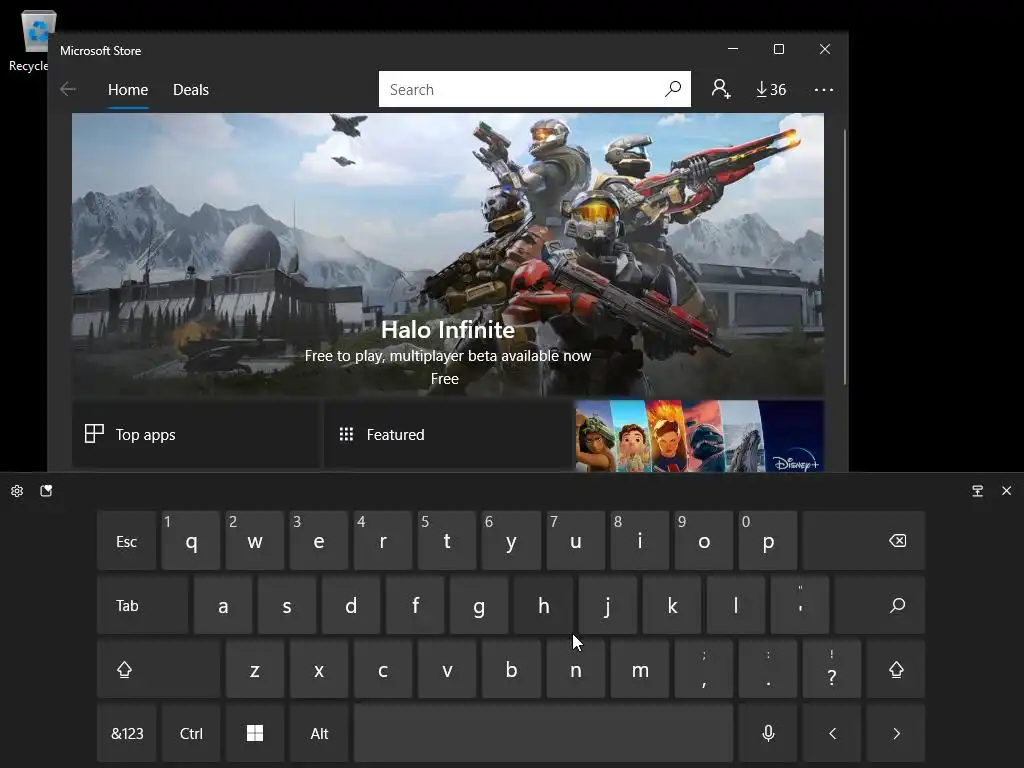Open the Top apps tile
Viewport: 1024px width, 768px height.
click(x=196, y=434)
